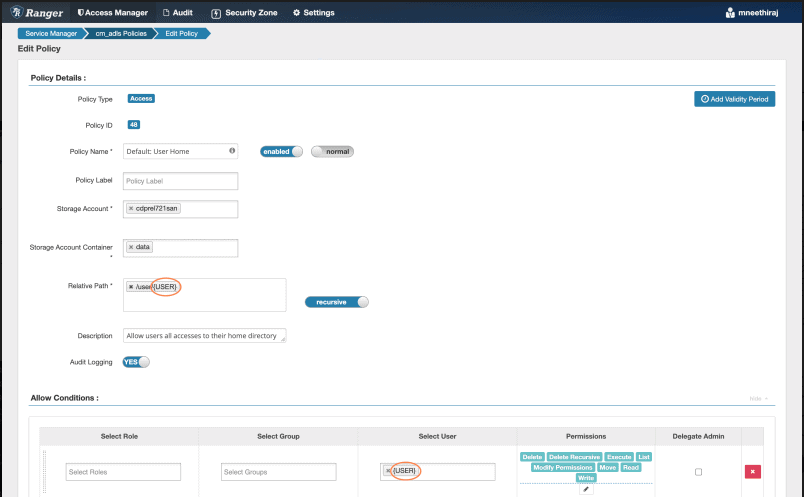The width and height of the screenshot is (804, 497).
Task: Toggle the recursive path switch
Action: [336, 301]
